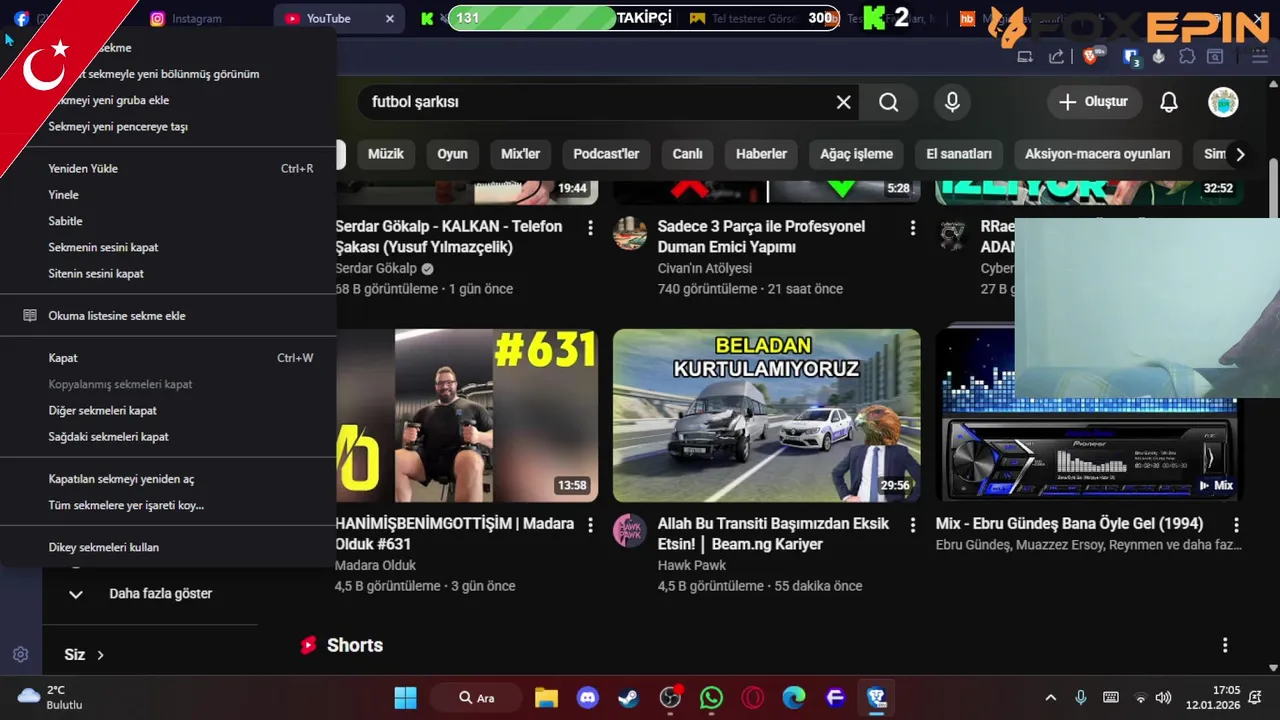This screenshot has height=720, width=1280.
Task: Click the browser settings gear icon
Action: click(x=20, y=655)
